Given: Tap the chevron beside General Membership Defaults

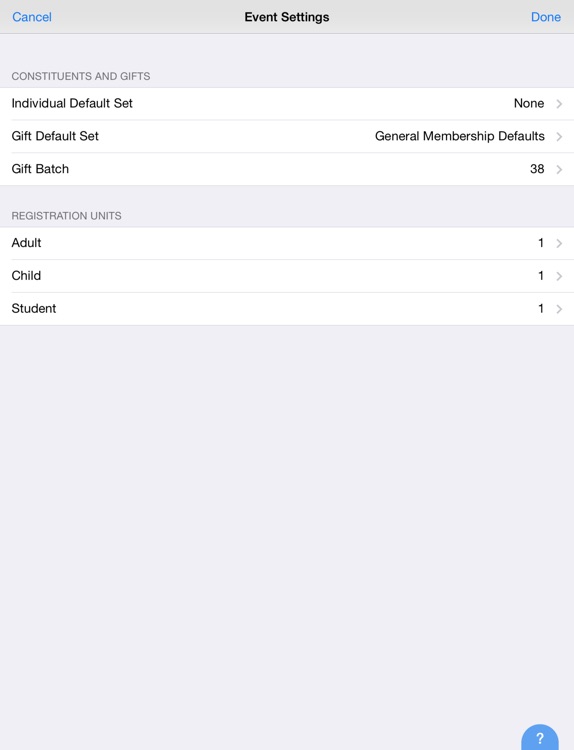Looking at the screenshot, I should click(559, 137).
